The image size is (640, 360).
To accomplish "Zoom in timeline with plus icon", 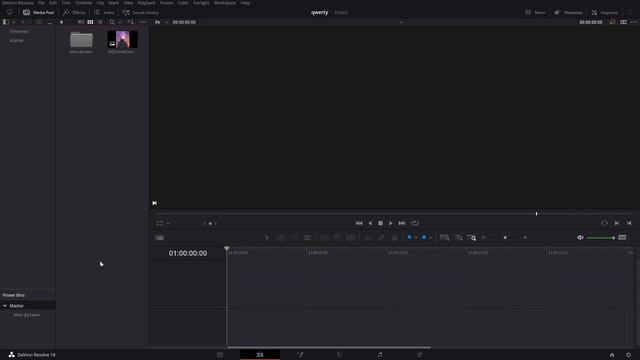I will 525,238.
